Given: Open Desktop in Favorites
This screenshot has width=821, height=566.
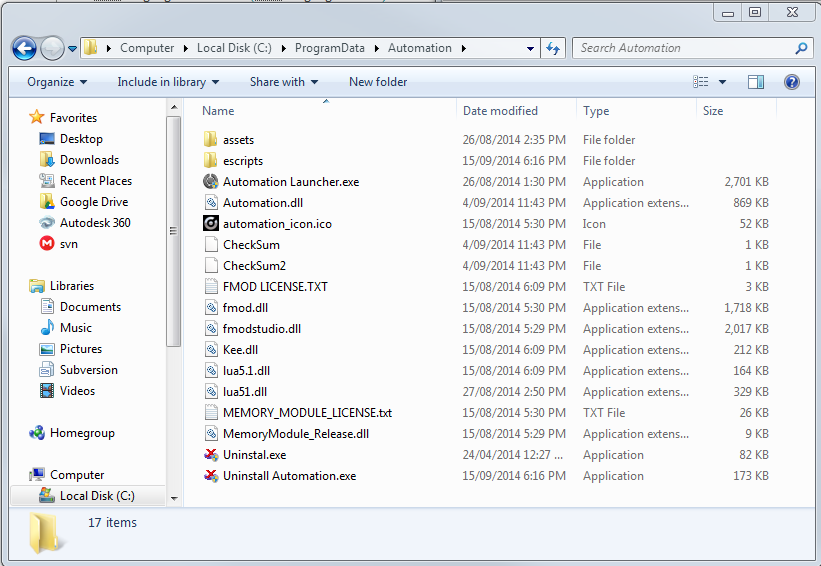Looking at the screenshot, I should point(81,139).
